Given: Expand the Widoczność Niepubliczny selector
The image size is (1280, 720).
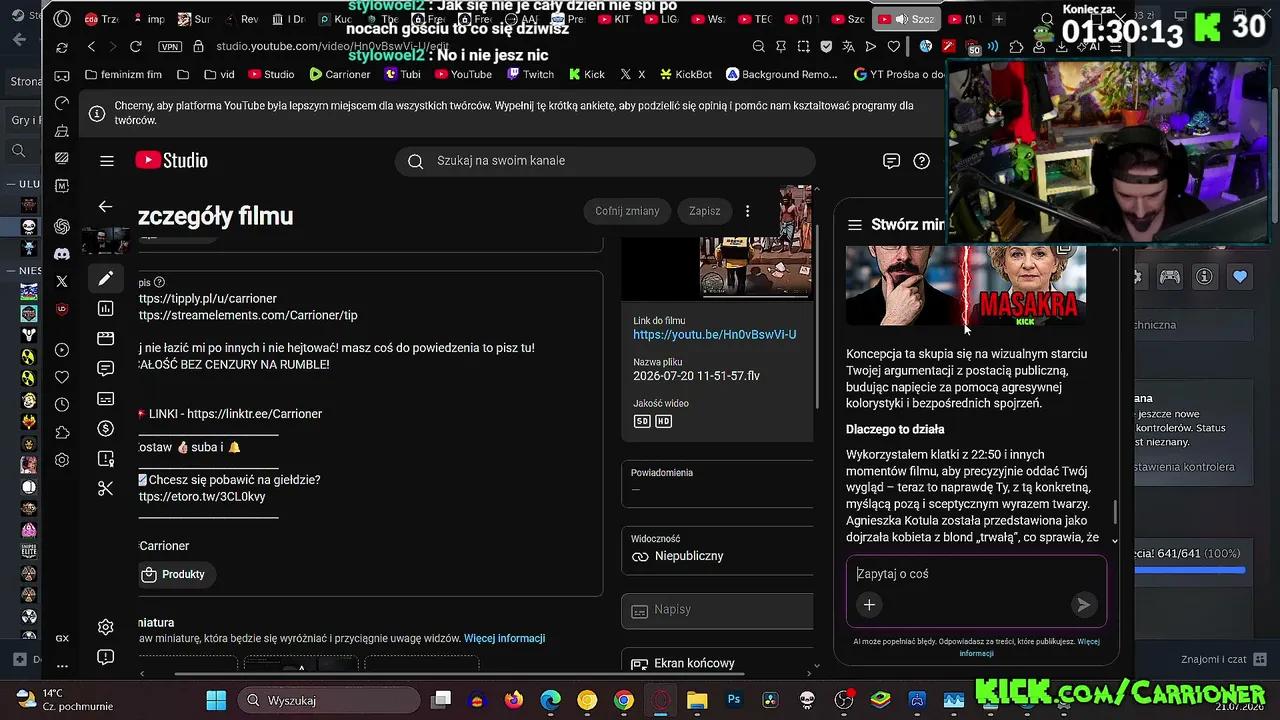Looking at the screenshot, I should pos(718,549).
